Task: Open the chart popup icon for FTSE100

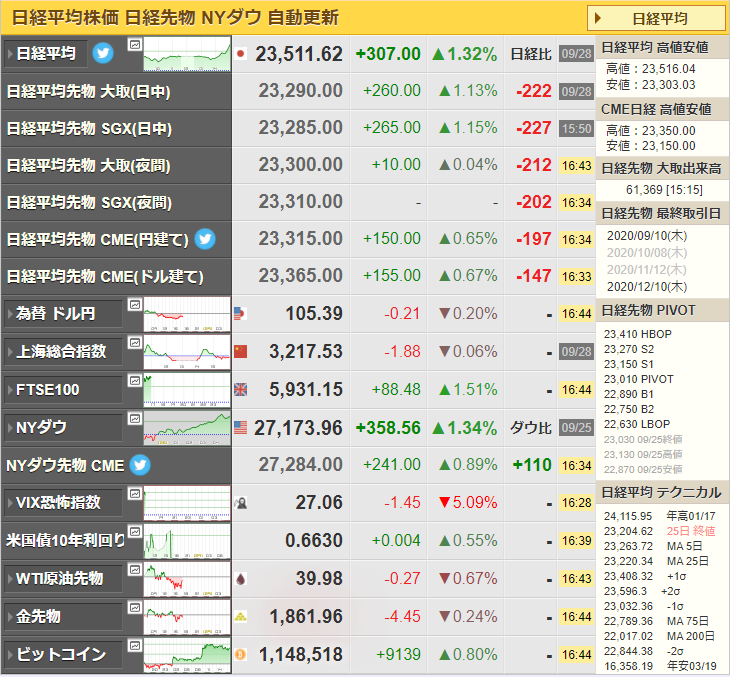Action: tap(135, 380)
